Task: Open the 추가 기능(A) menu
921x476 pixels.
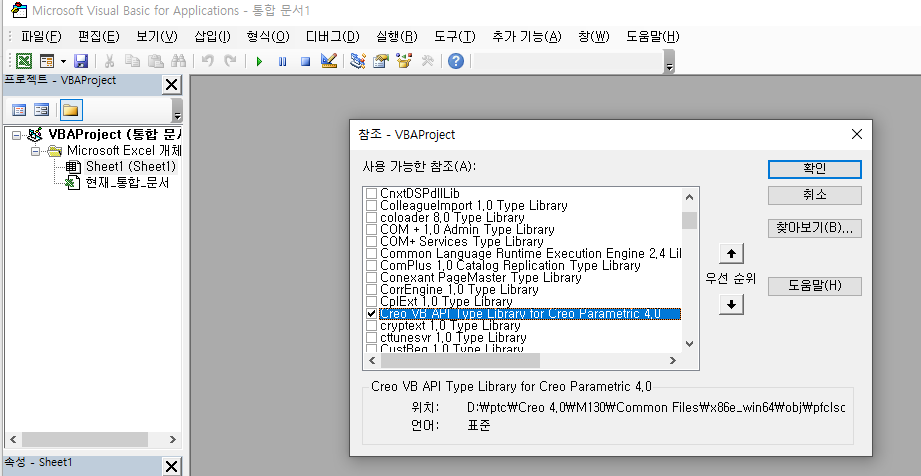Action: point(527,36)
